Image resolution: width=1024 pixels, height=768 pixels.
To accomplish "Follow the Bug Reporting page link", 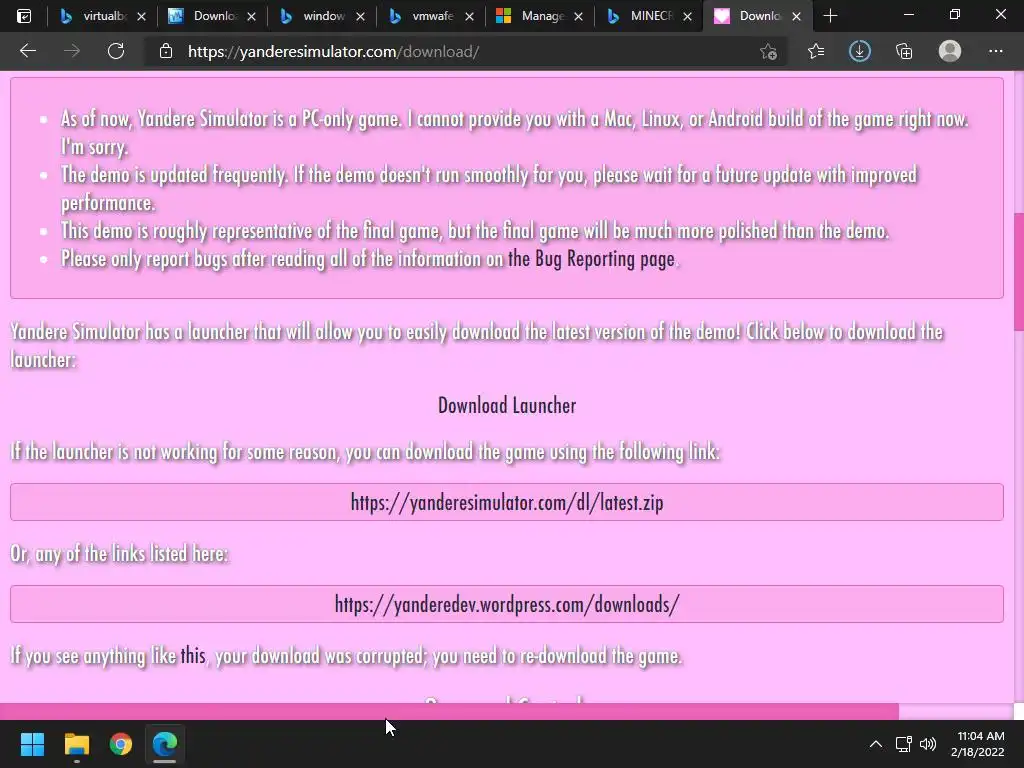I will [x=591, y=259].
